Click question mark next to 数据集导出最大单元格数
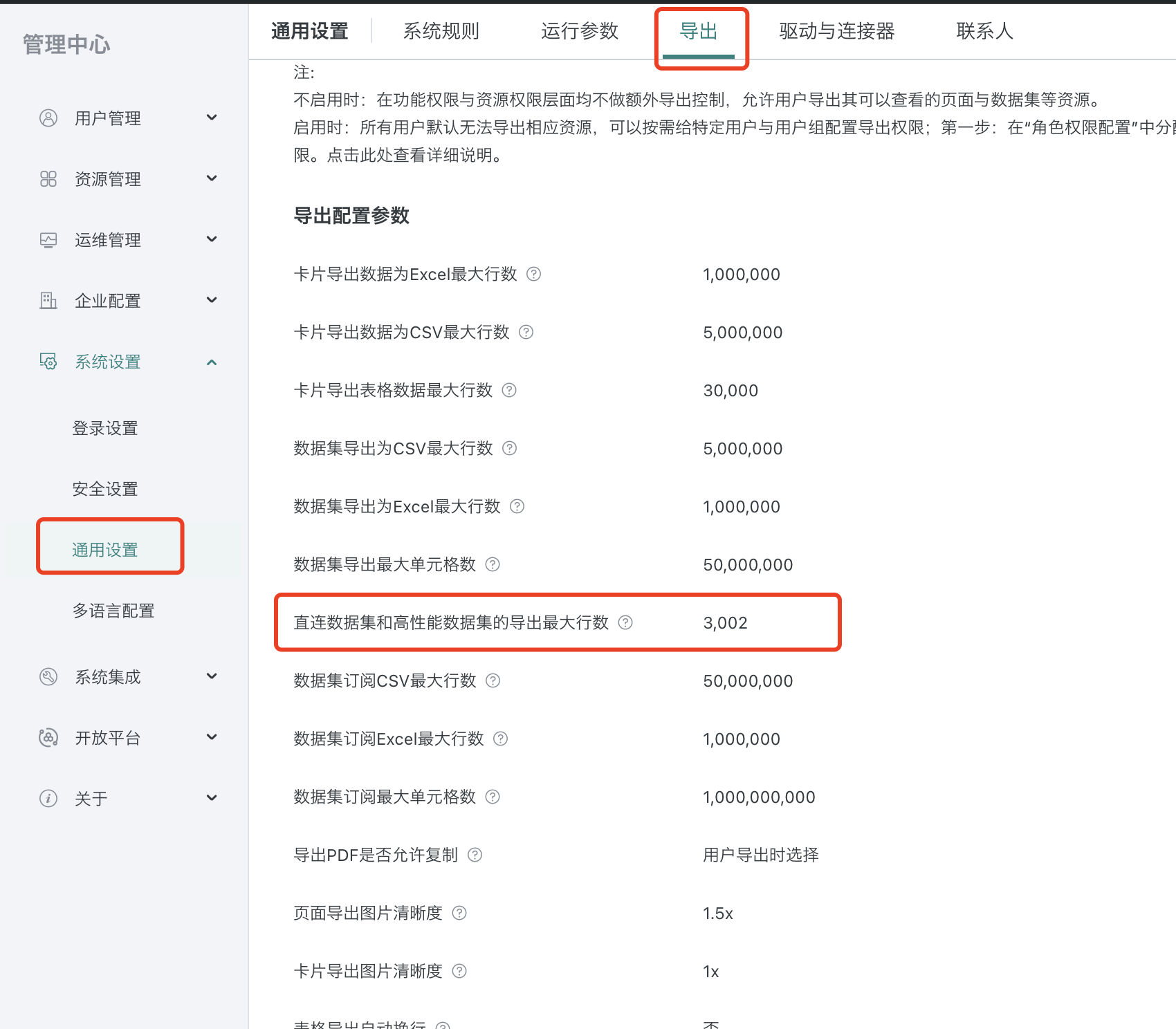The height and width of the screenshot is (1029, 1176). pos(493,564)
